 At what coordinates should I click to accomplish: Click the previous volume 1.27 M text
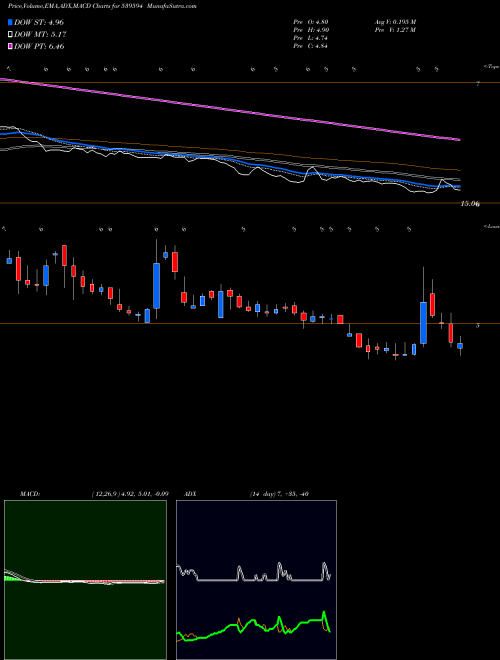pyautogui.click(x=395, y=30)
